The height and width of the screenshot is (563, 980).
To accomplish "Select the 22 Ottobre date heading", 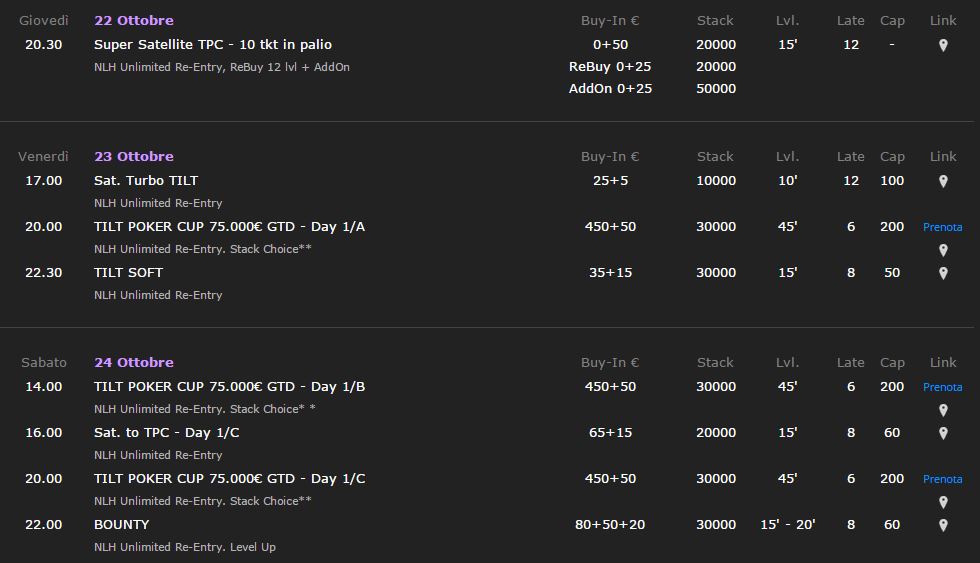I will pyautogui.click(x=134, y=20).
